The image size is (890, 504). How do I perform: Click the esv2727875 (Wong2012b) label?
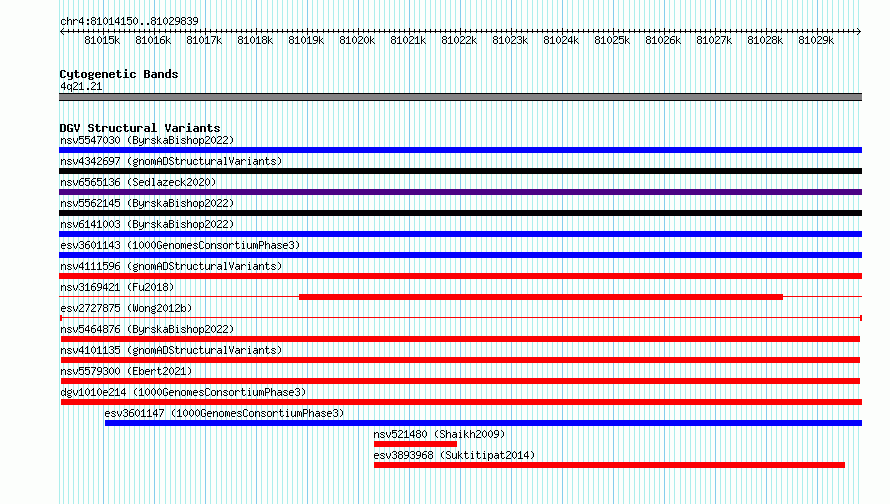pyautogui.click(x=126, y=308)
